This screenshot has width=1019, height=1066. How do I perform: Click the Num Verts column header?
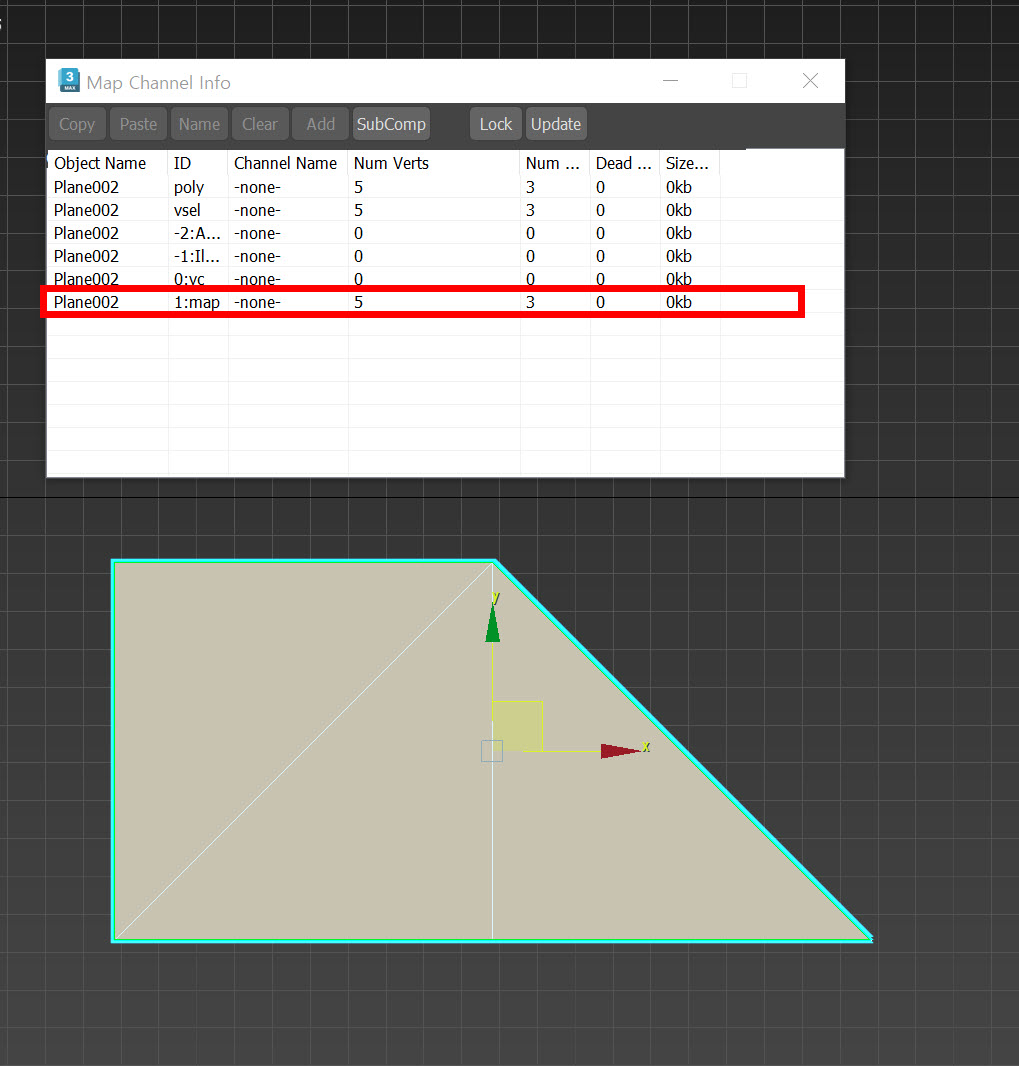coord(434,163)
